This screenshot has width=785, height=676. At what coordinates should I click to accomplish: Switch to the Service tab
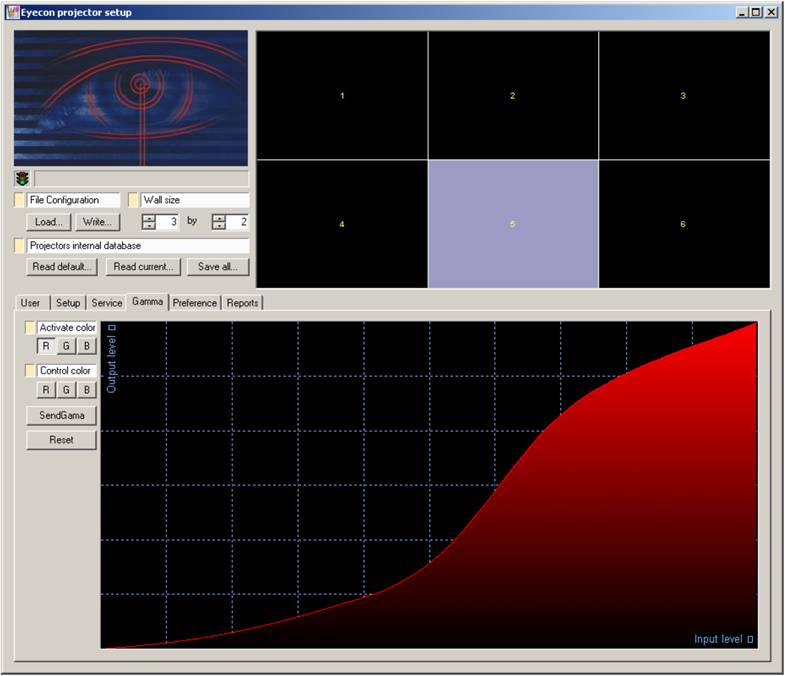[x=107, y=303]
